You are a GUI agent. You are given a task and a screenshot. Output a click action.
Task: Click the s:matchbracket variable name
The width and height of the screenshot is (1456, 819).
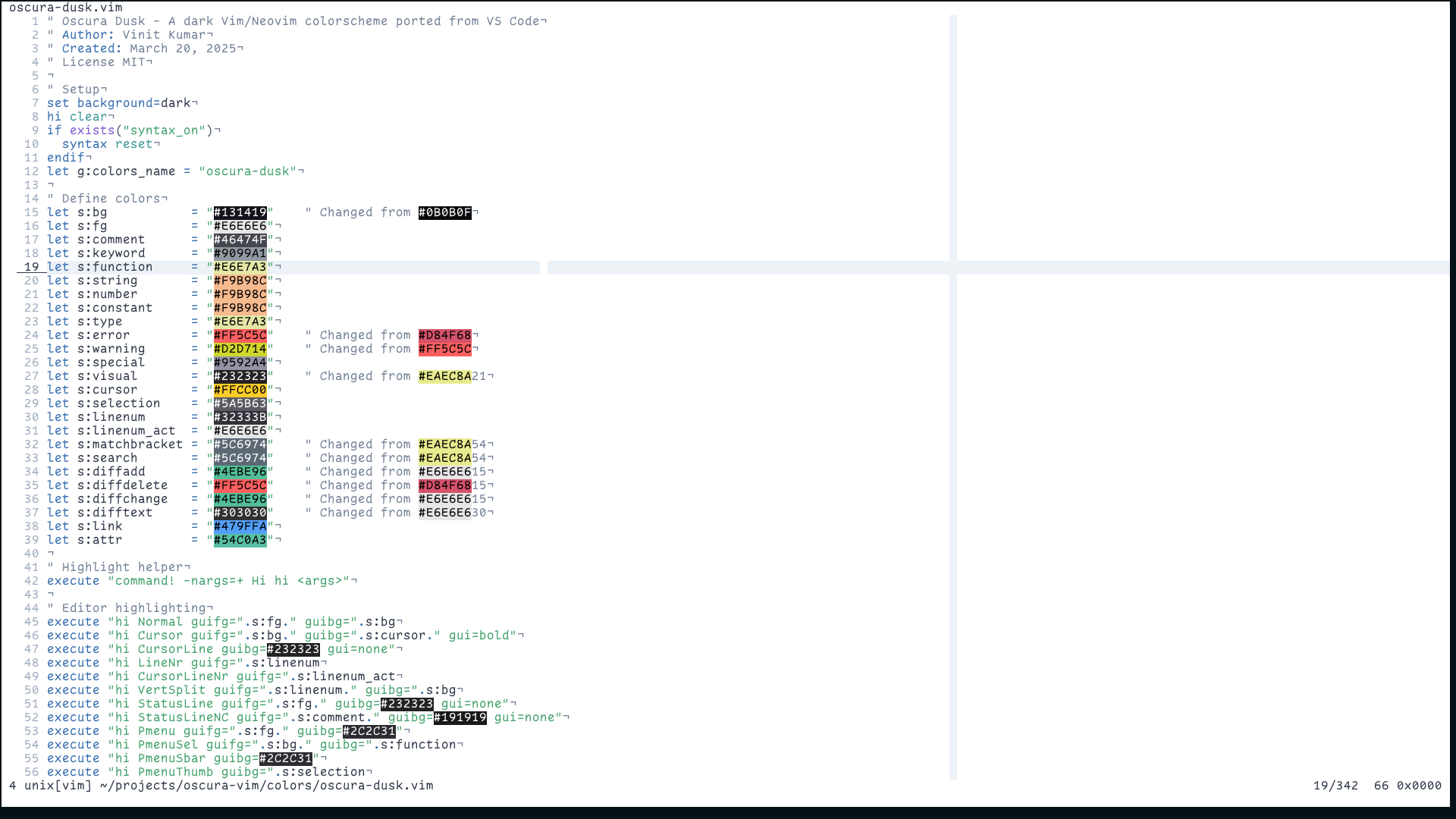click(x=130, y=444)
